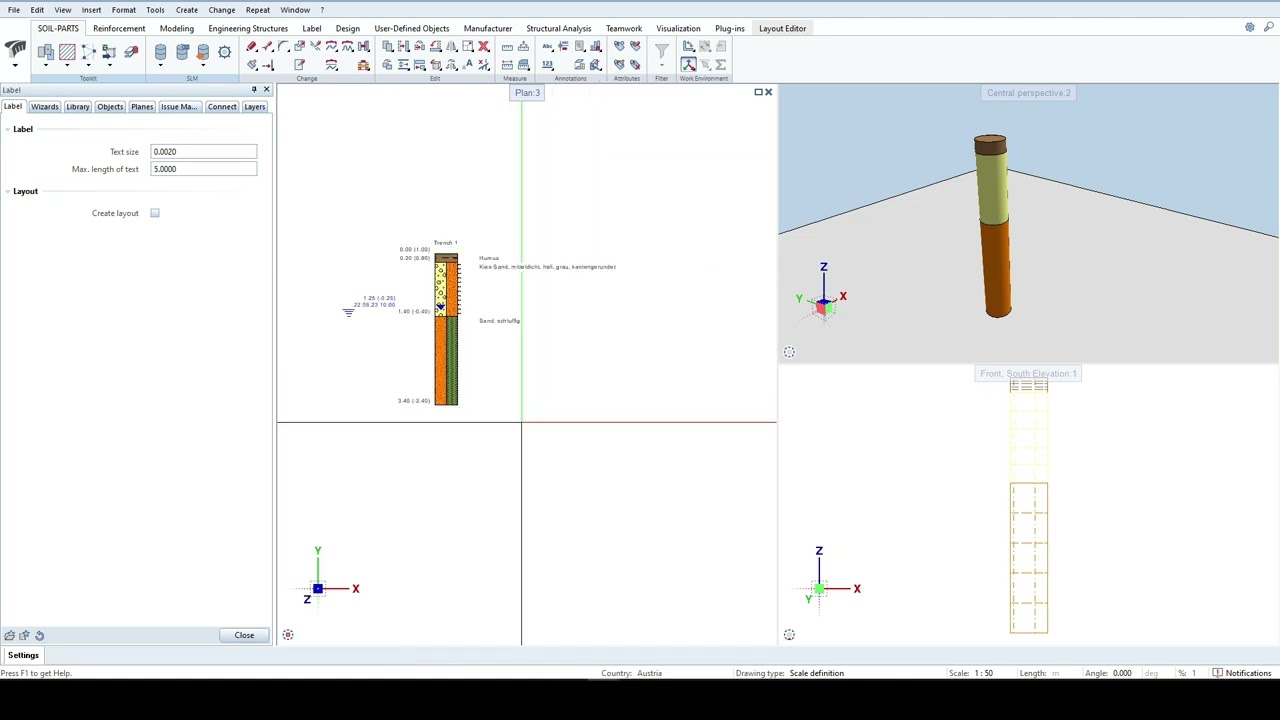
Task: Click the ruler measure icon
Action: click(x=507, y=47)
